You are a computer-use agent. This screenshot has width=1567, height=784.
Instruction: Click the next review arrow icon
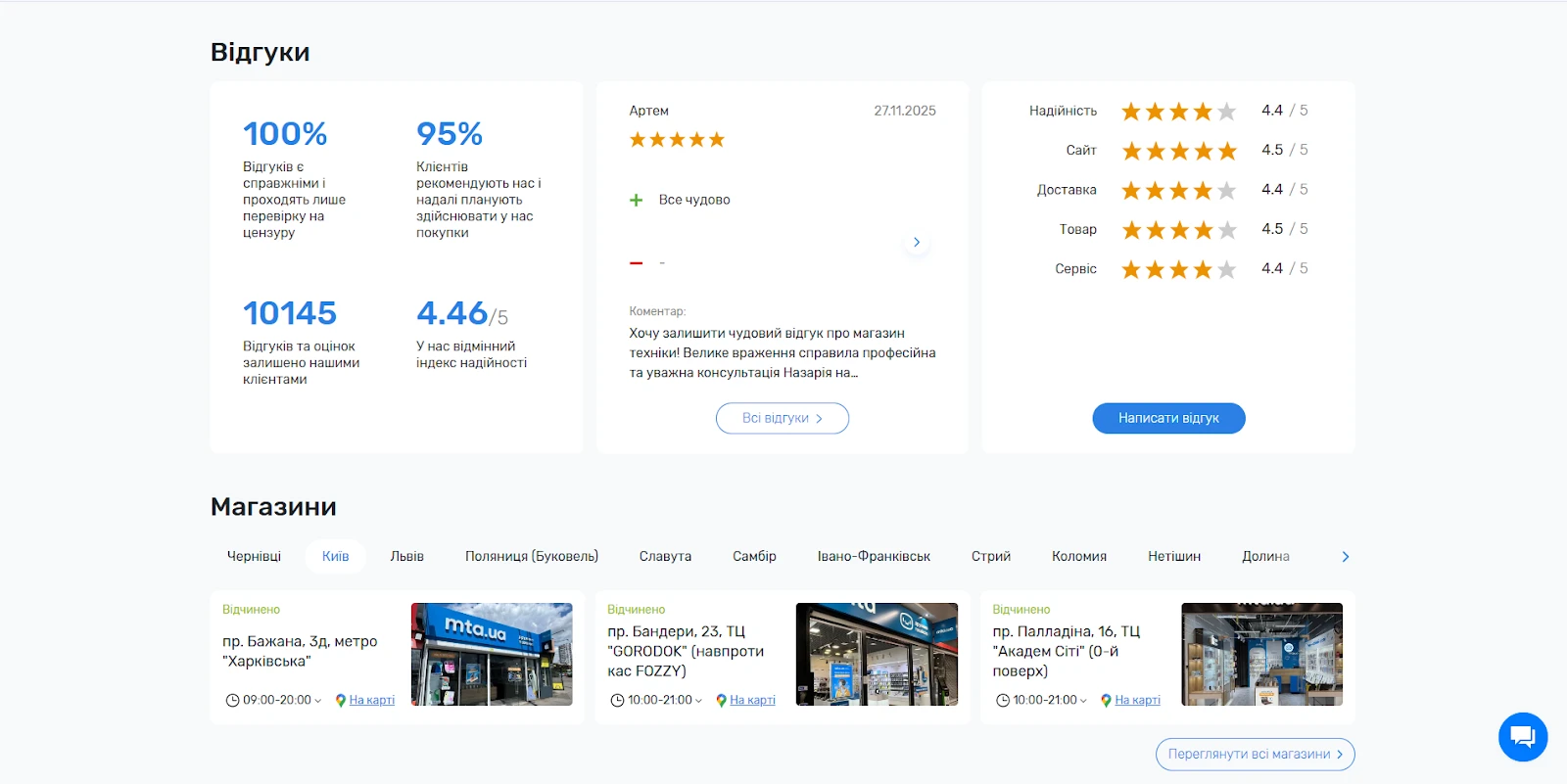click(x=917, y=242)
